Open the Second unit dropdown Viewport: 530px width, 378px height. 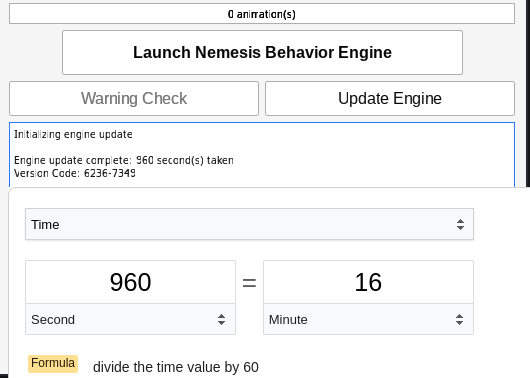pos(130,319)
